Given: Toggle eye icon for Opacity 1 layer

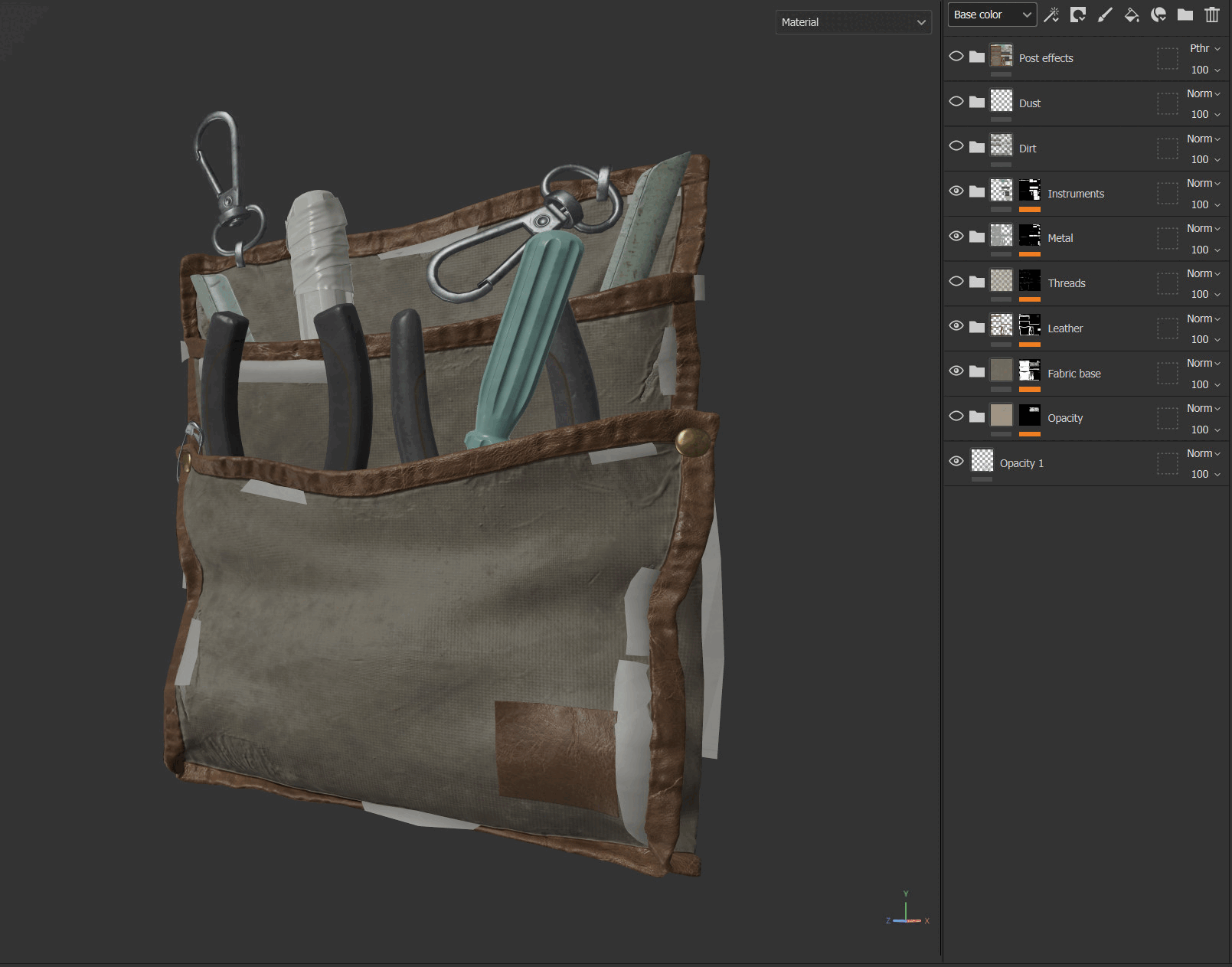Looking at the screenshot, I should click(x=956, y=462).
